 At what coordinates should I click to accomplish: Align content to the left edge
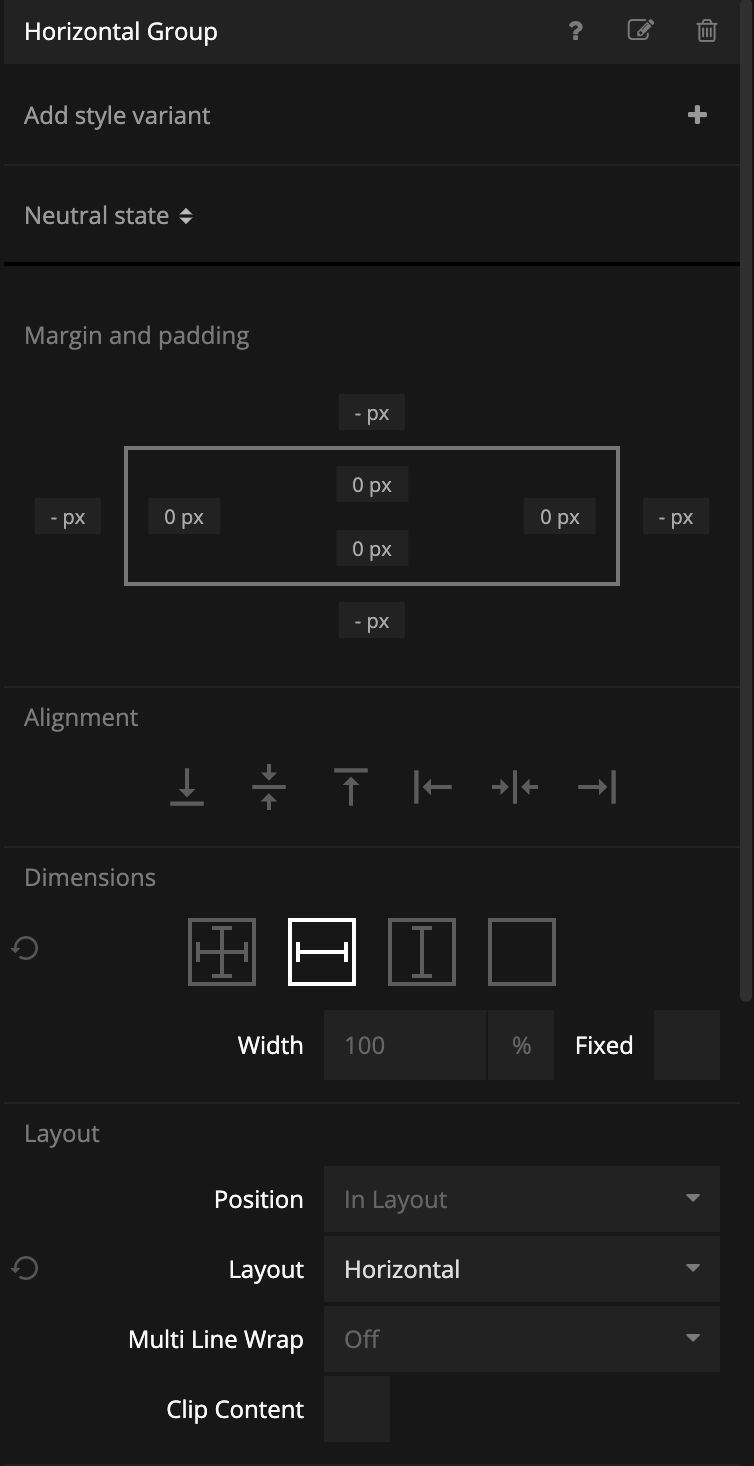433,787
